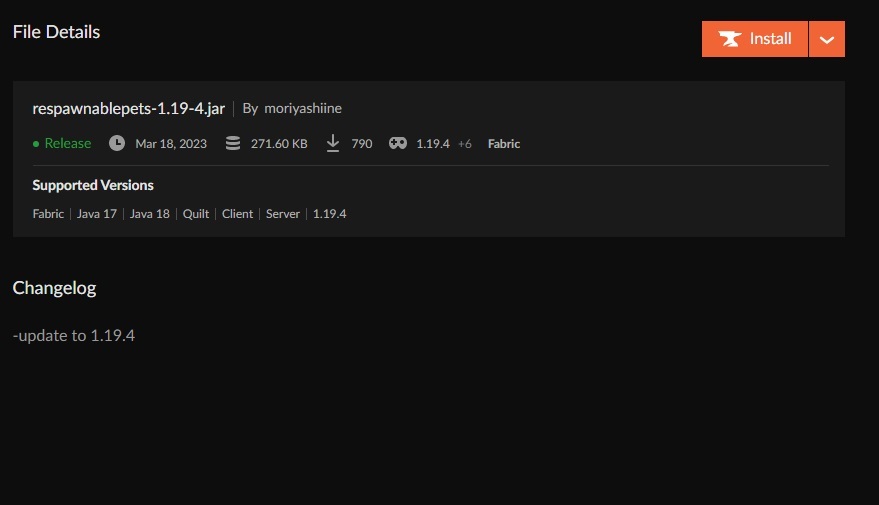Click the game controller version icon
The image size is (879, 505).
pos(398,143)
